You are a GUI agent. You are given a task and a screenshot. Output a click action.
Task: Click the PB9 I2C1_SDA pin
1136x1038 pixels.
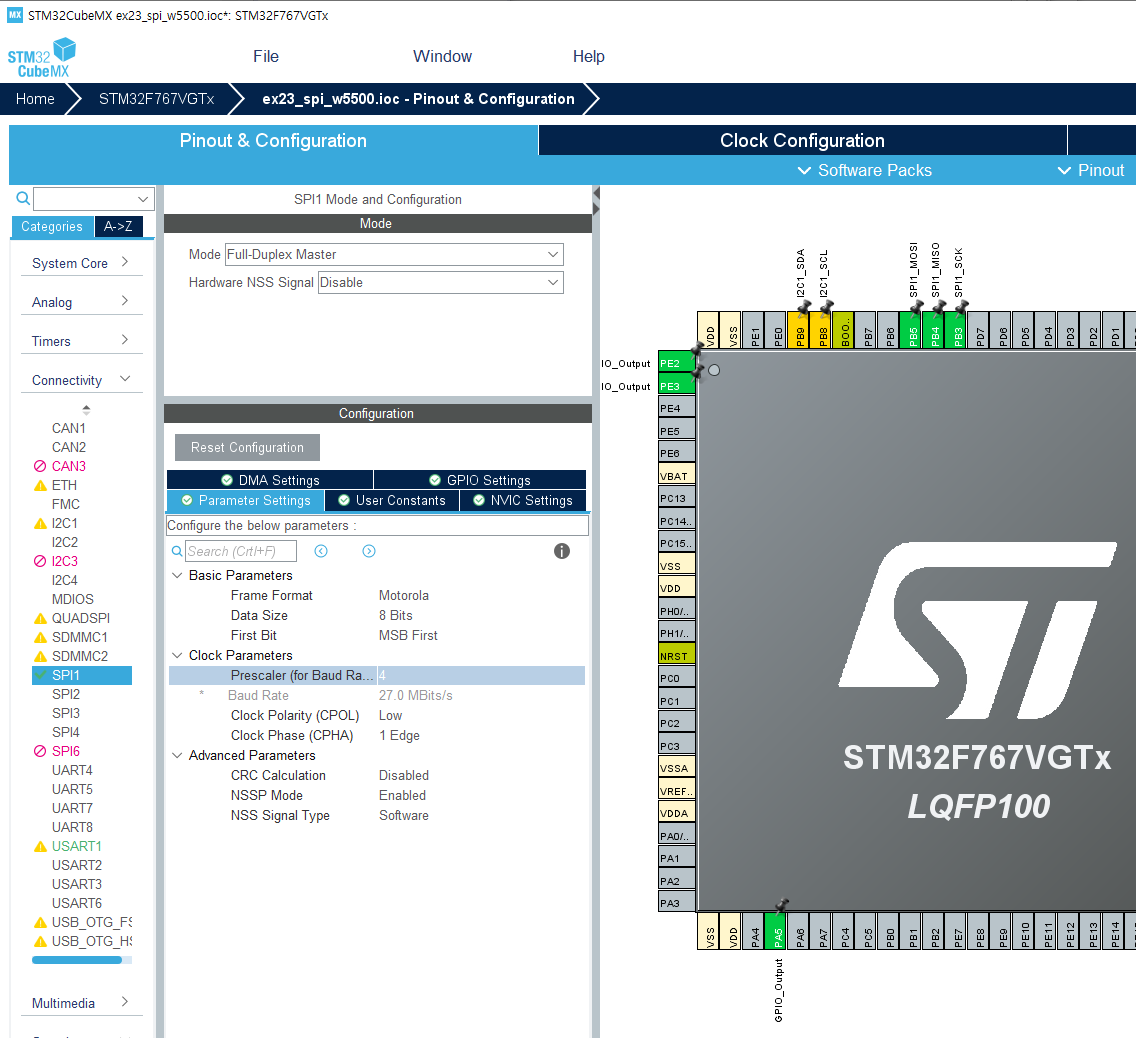(x=798, y=330)
